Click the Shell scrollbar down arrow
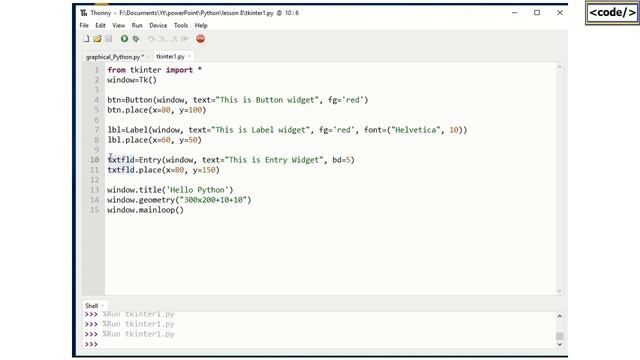Screen dimensions: 640x360 pyautogui.click(x=560, y=344)
